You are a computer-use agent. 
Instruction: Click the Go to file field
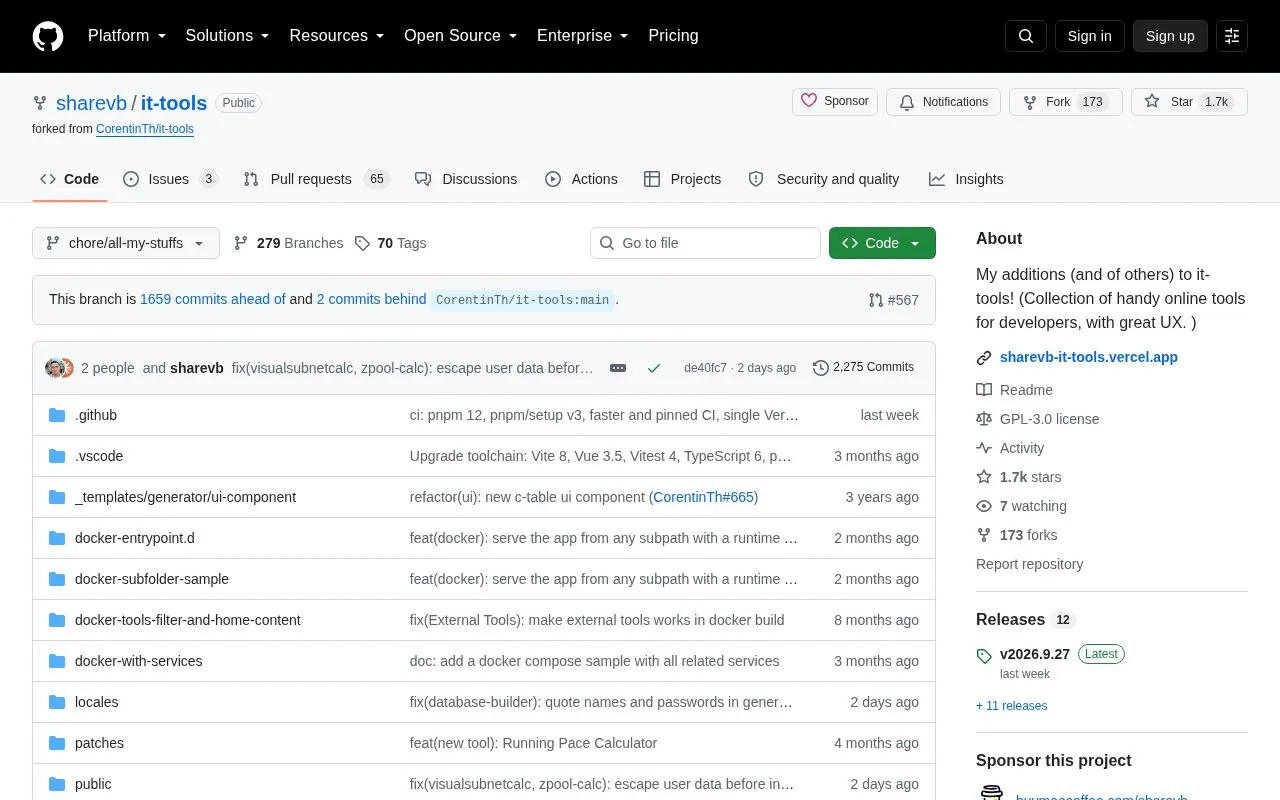coord(705,243)
